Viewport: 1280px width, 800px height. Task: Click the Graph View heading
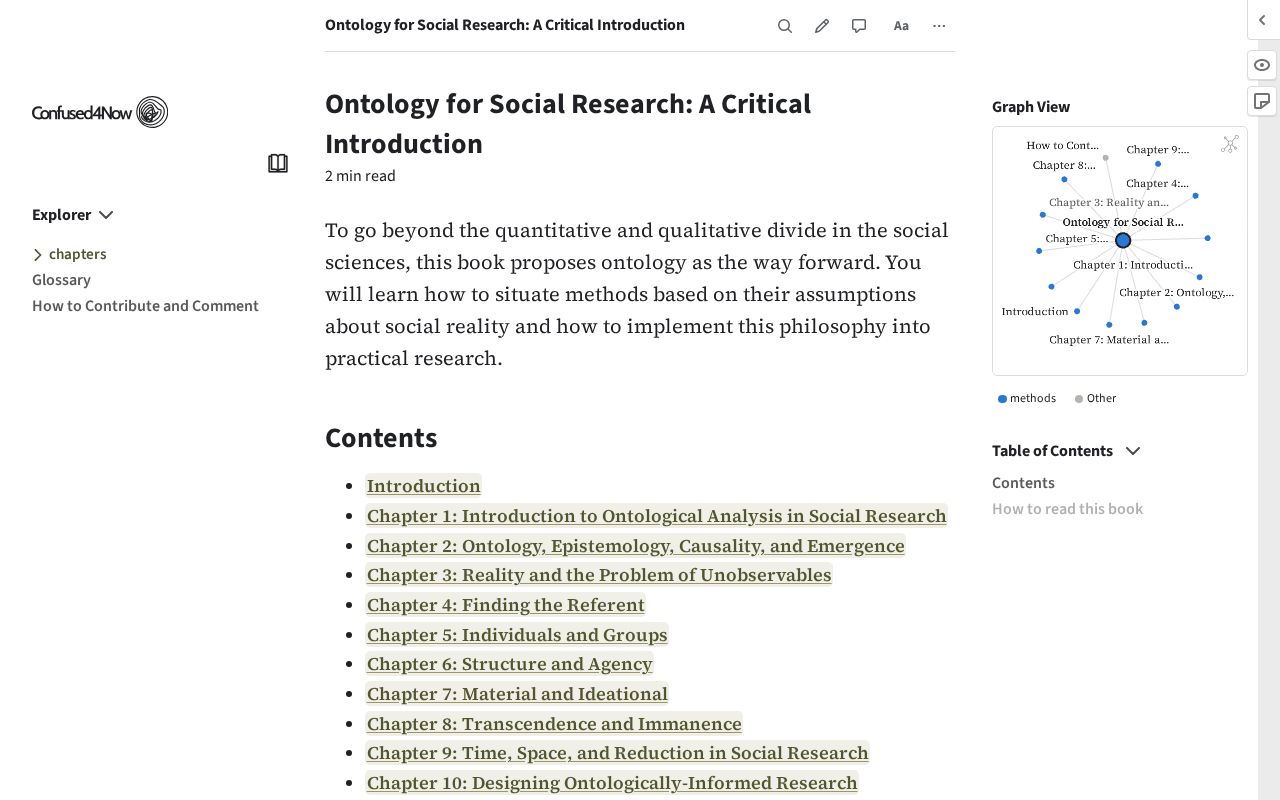click(1031, 107)
